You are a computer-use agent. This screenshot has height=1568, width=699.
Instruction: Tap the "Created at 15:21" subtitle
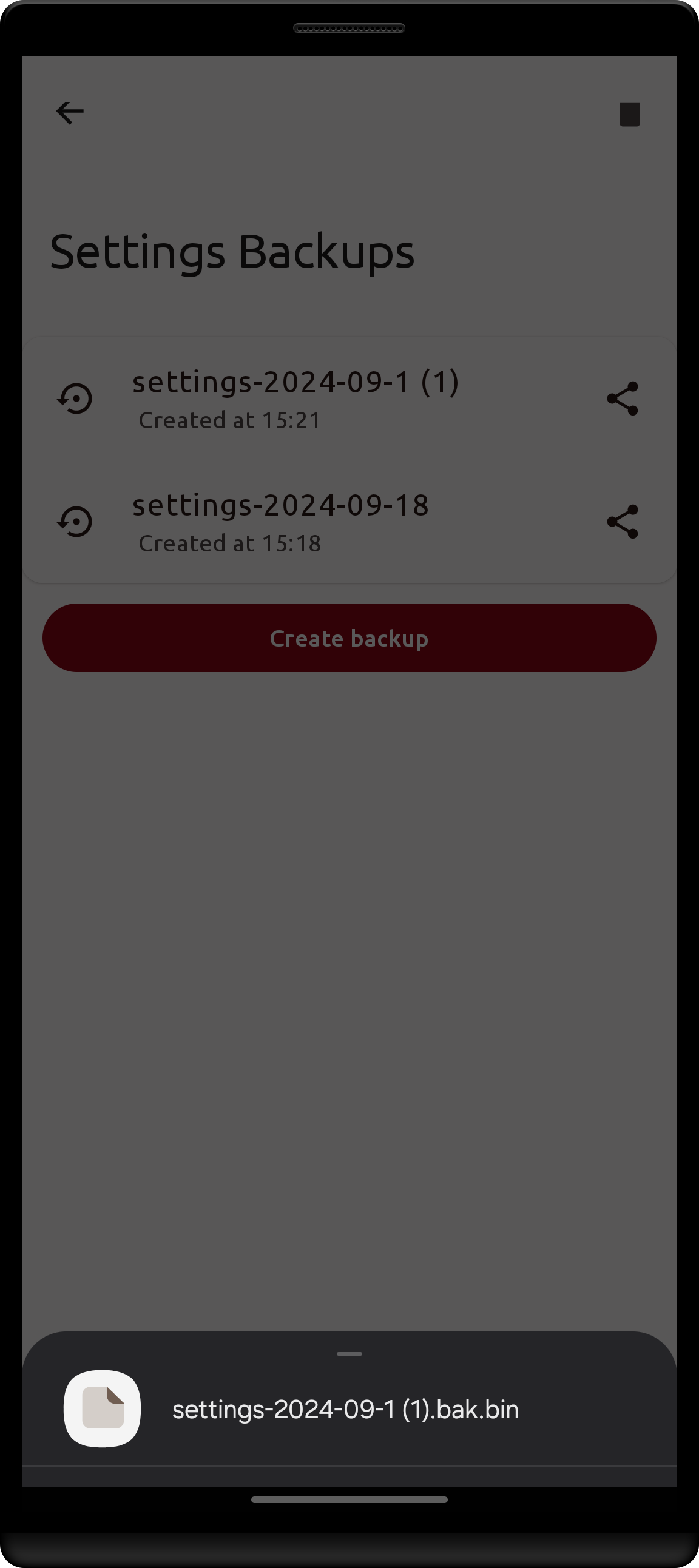229,420
